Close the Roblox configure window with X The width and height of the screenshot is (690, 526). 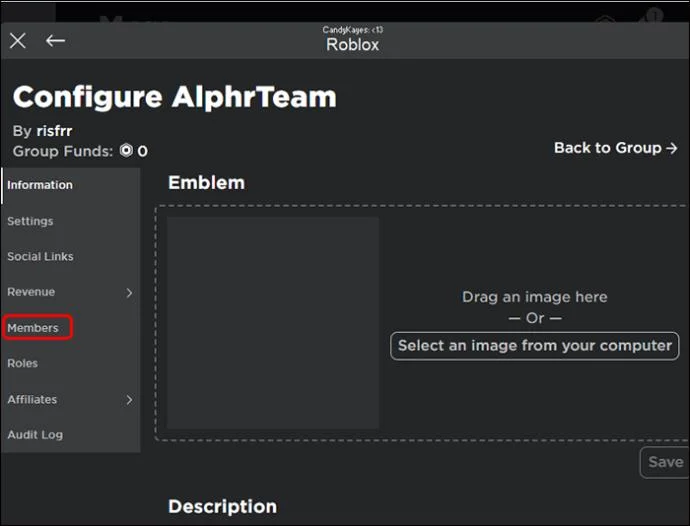18,41
